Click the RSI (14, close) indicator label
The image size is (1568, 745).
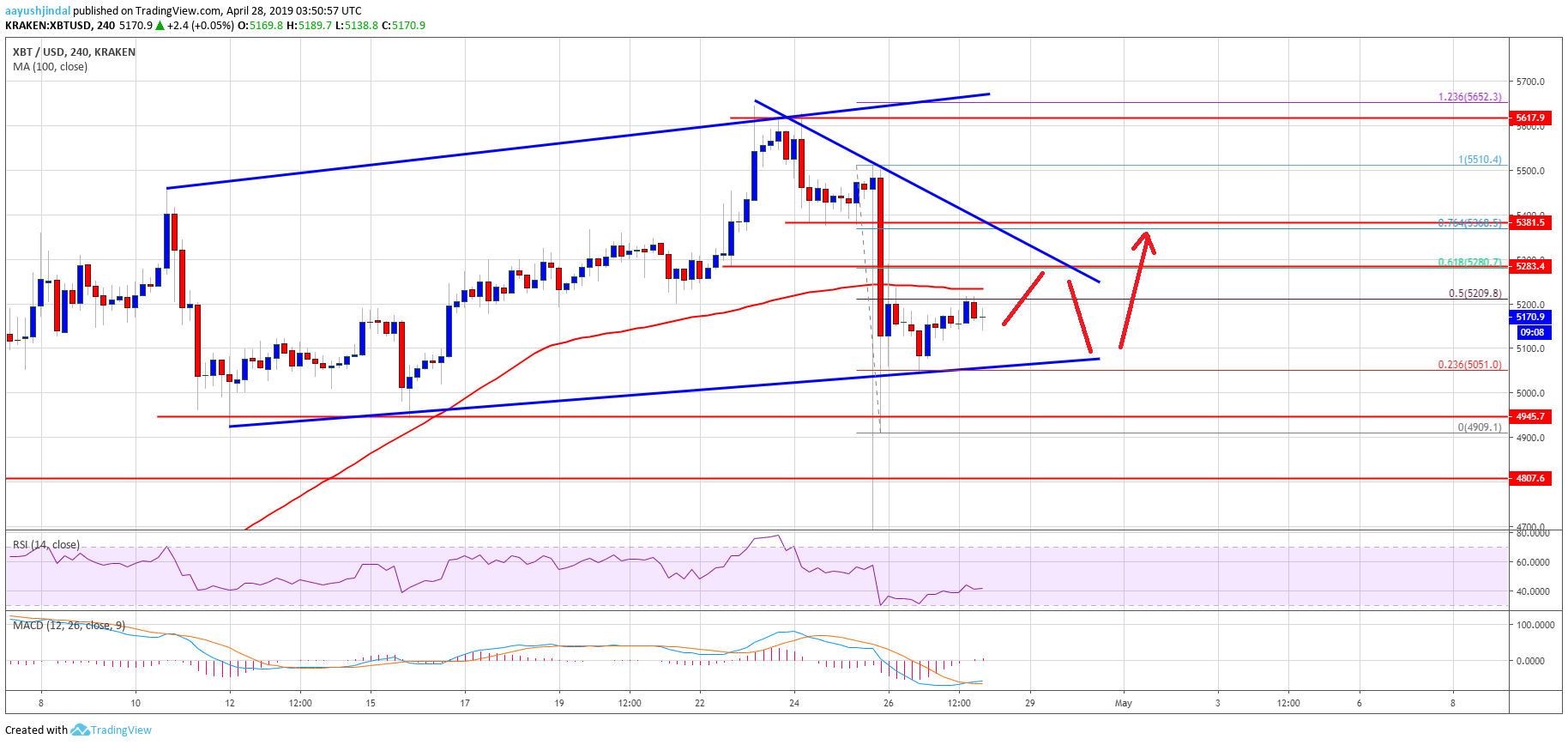pos(46,545)
